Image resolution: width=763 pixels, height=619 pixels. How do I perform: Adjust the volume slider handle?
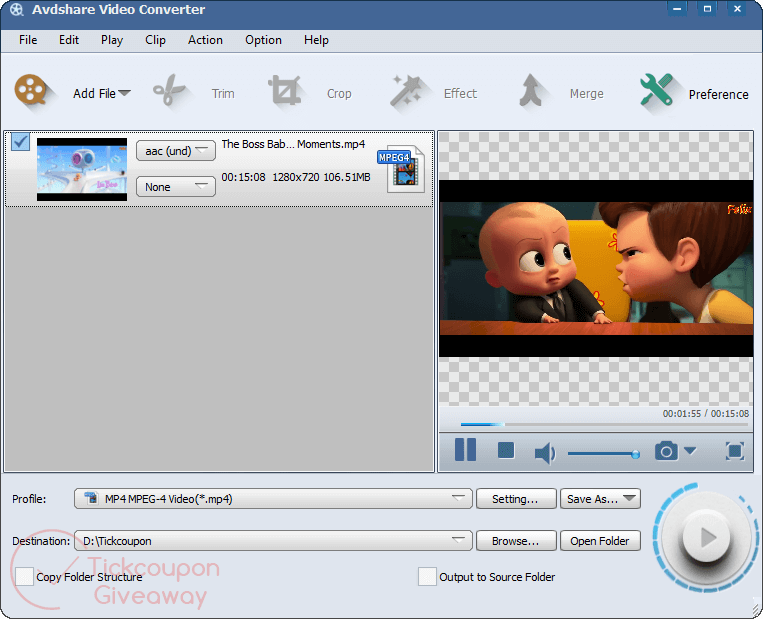coord(635,455)
